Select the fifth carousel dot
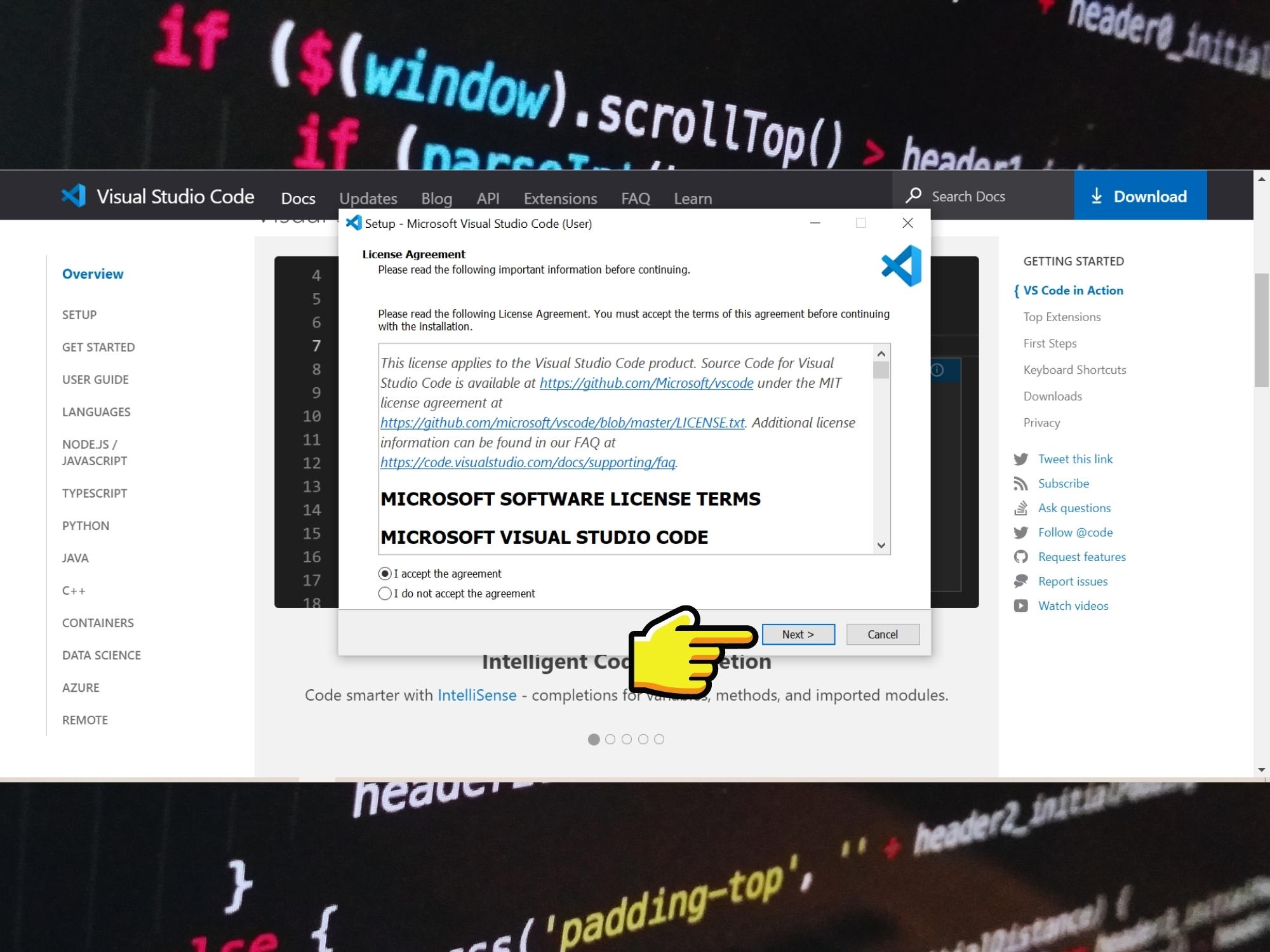The width and height of the screenshot is (1270, 952). [659, 739]
